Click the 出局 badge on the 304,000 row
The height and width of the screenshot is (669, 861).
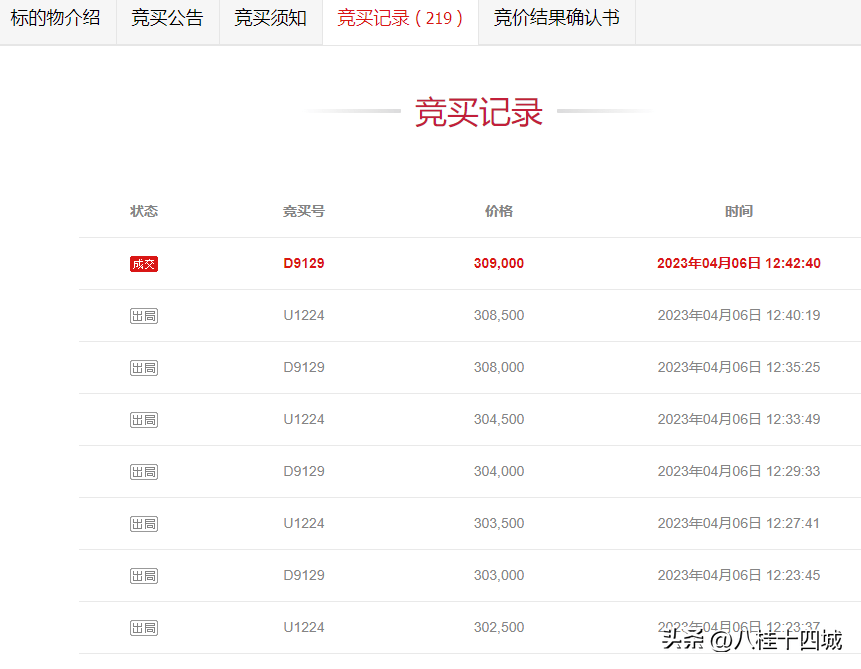point(144,471)
